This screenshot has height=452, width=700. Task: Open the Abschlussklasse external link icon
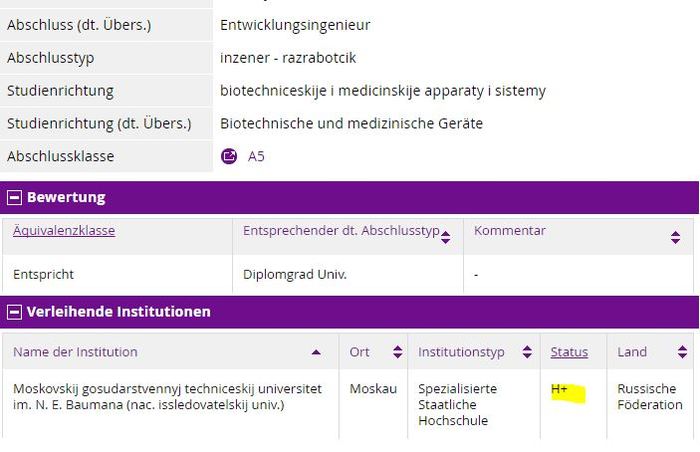tap(229, 156)
